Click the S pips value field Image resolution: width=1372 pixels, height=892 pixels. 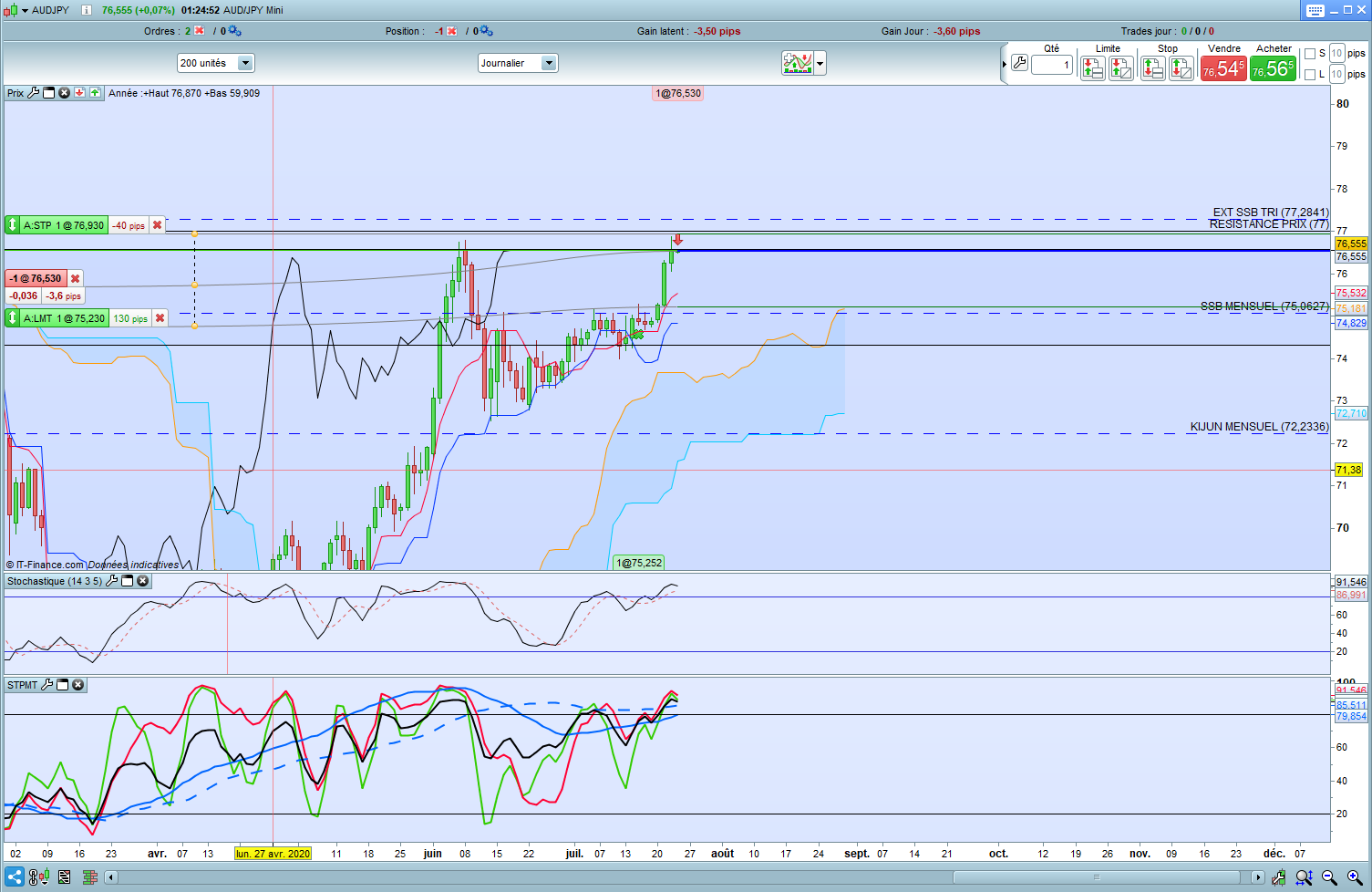(x=1336, y=54)
